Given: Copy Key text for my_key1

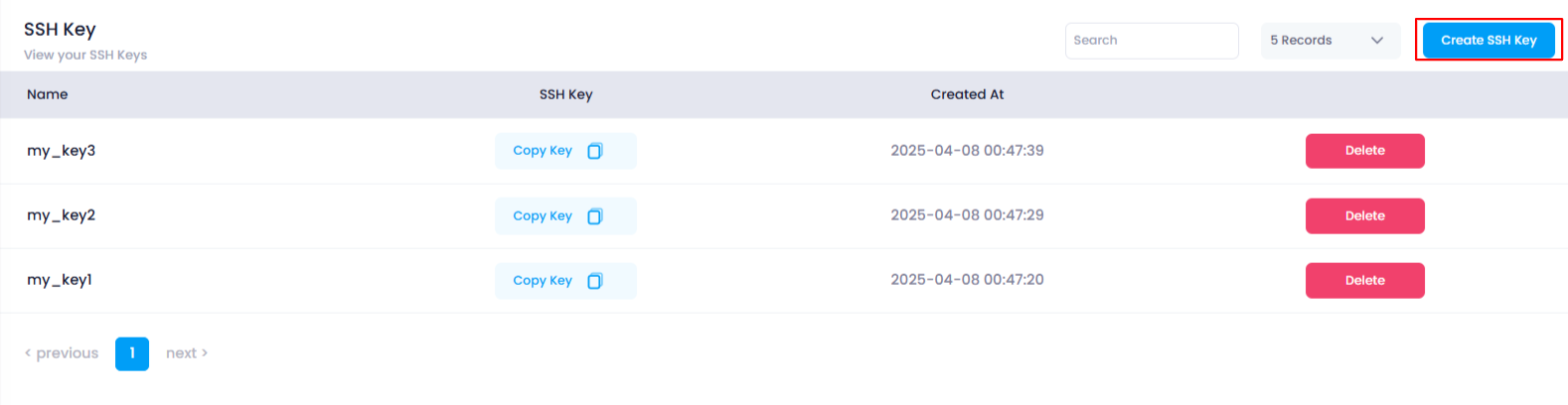Looking at the screenshot, I should [x=543, y=281].
